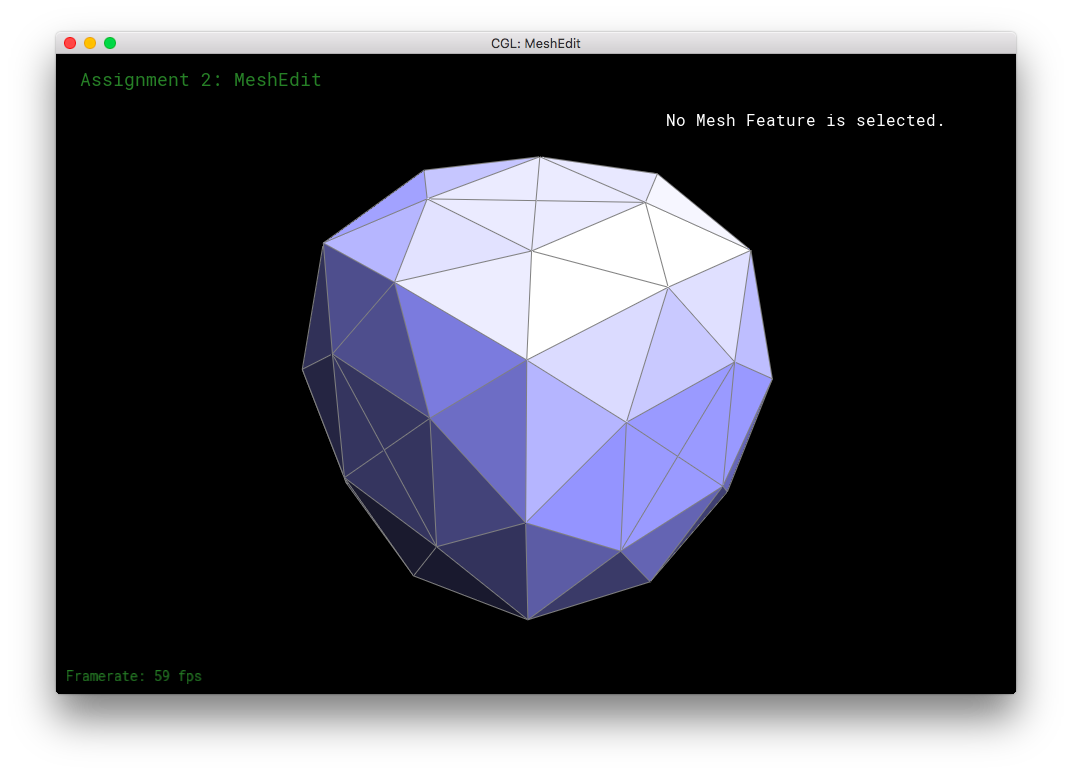Minimize the window using the yellow button
The image size is (1072, 774).
click(90, 43)
